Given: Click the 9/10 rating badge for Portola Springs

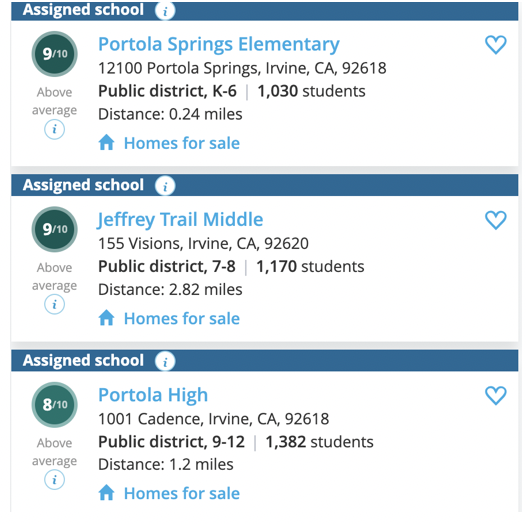Looking at the screenshot, I should 55,54.
